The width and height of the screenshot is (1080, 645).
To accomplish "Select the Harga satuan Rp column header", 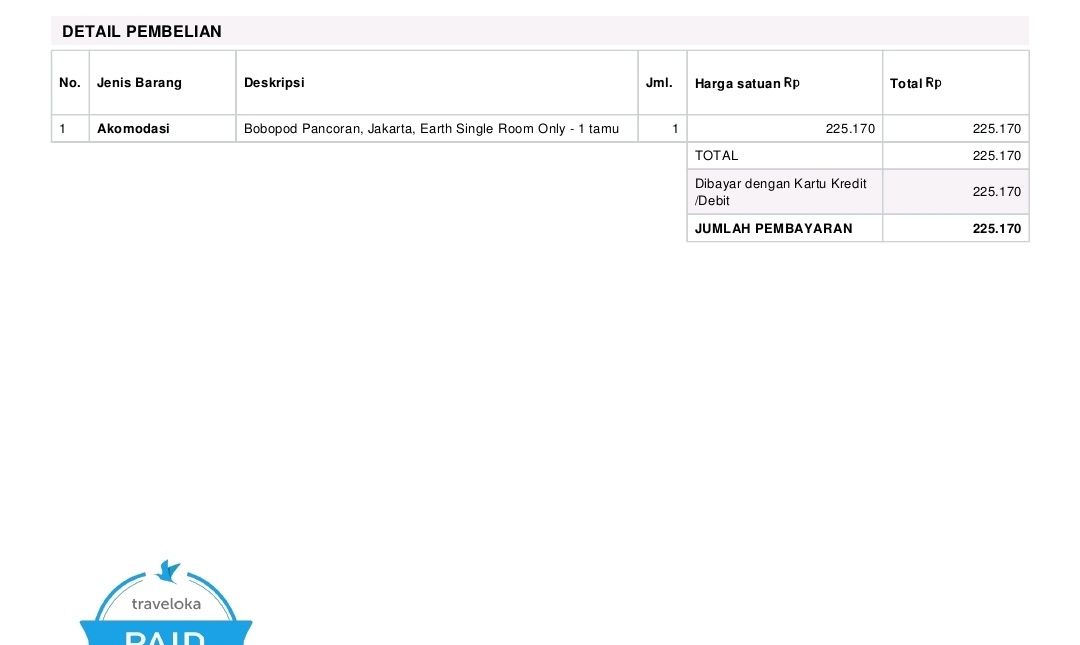I will pyautogui.click(x=785, y=83).
